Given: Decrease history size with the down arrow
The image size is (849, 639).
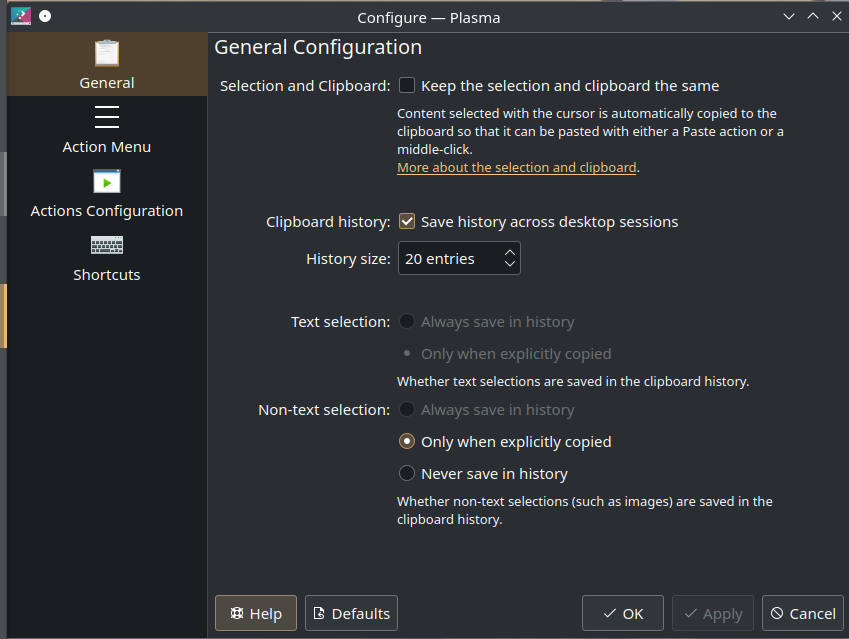Looking at the screenshot, I should pos(510,264).
